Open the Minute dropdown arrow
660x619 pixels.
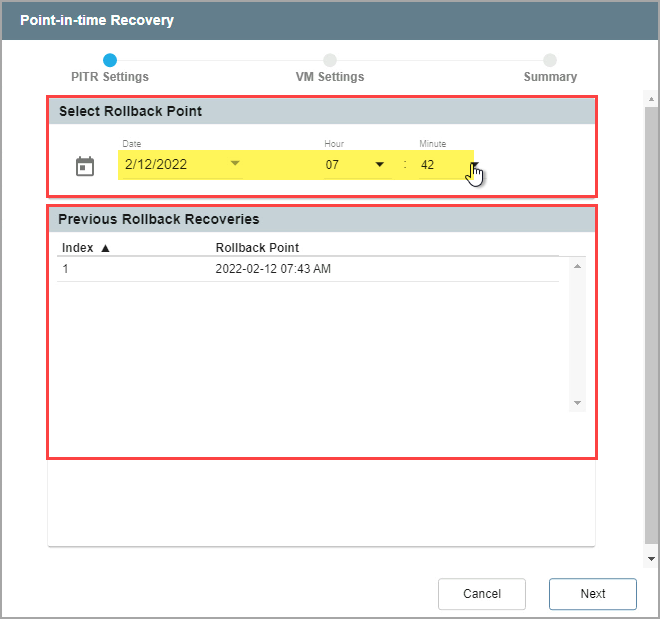click(x=475, y=165)
